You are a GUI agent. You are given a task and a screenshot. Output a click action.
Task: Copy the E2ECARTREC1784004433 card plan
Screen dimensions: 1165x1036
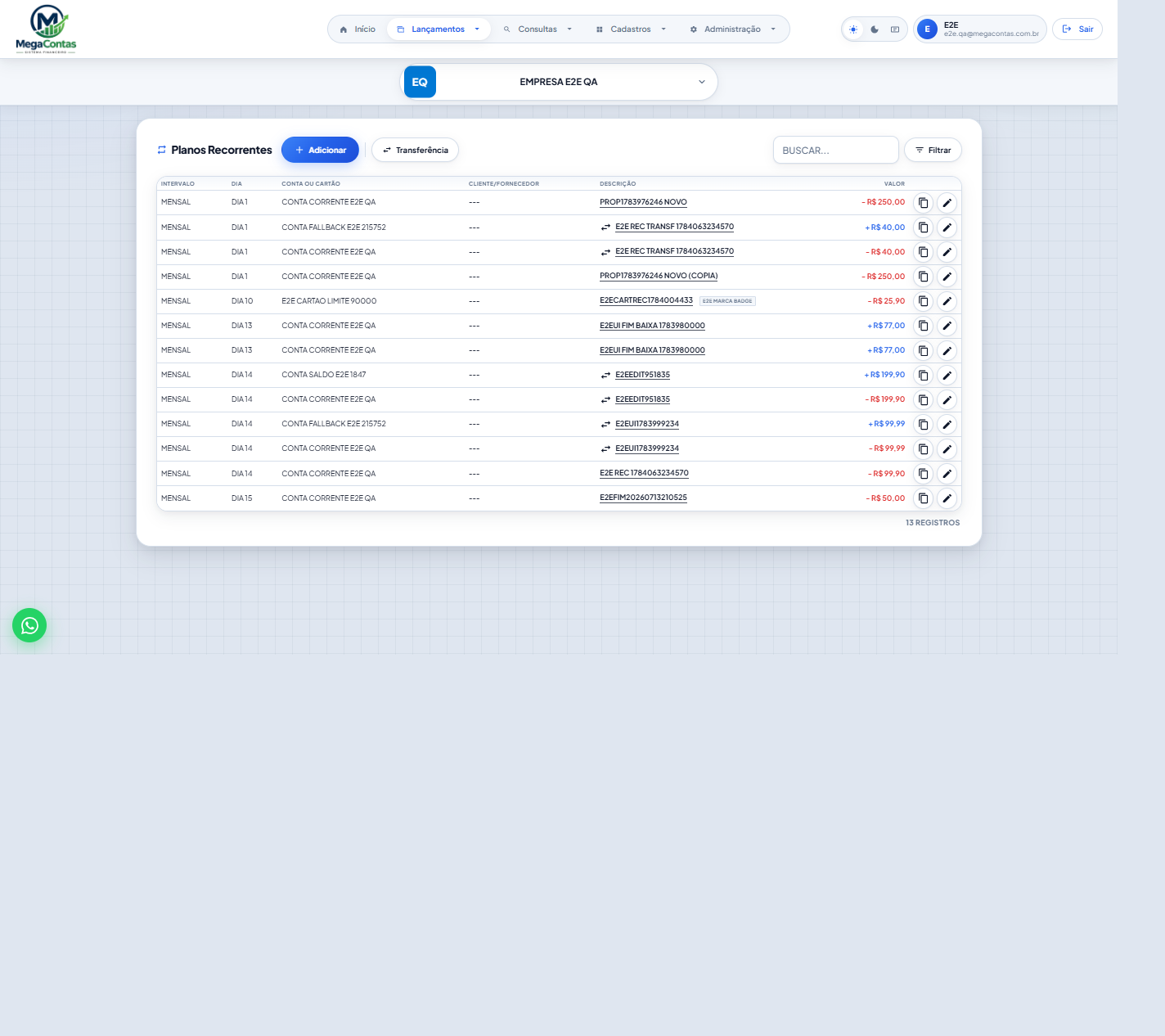(923, 301)
